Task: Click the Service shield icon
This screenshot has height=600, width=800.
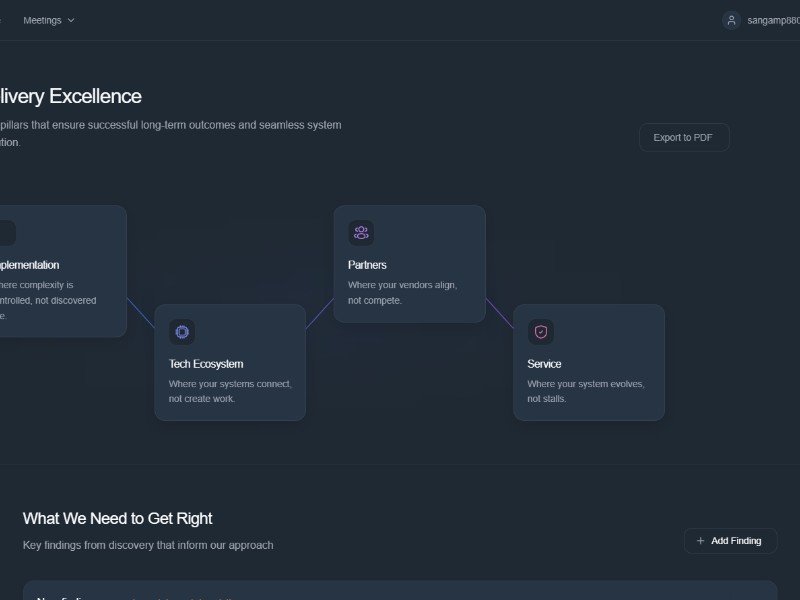Action: tap(541, 332)
